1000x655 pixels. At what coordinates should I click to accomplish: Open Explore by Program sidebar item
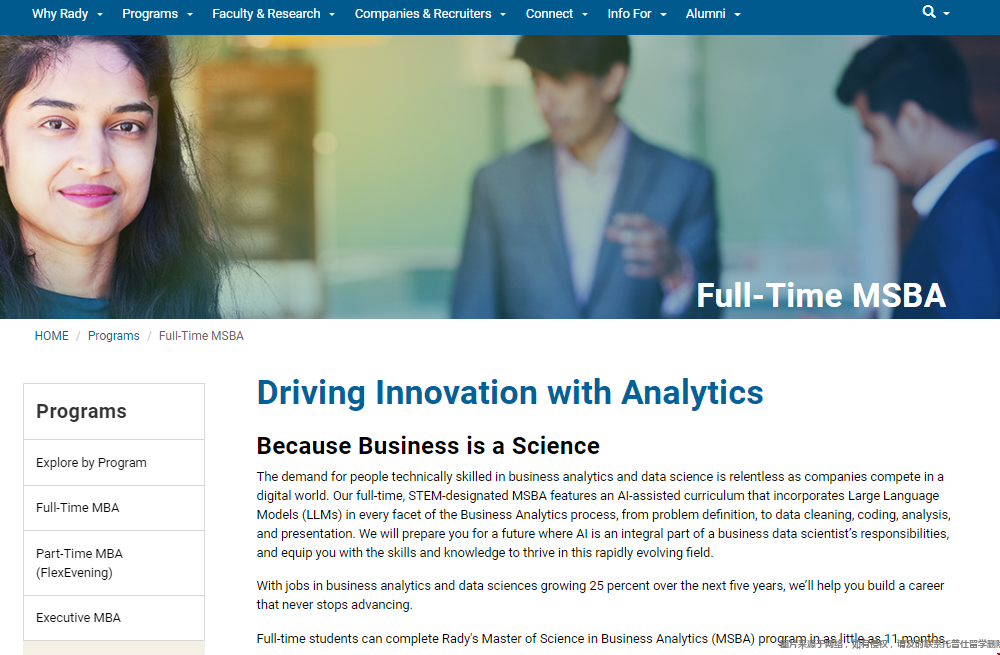pyautogui.click(x=91, y=463)
